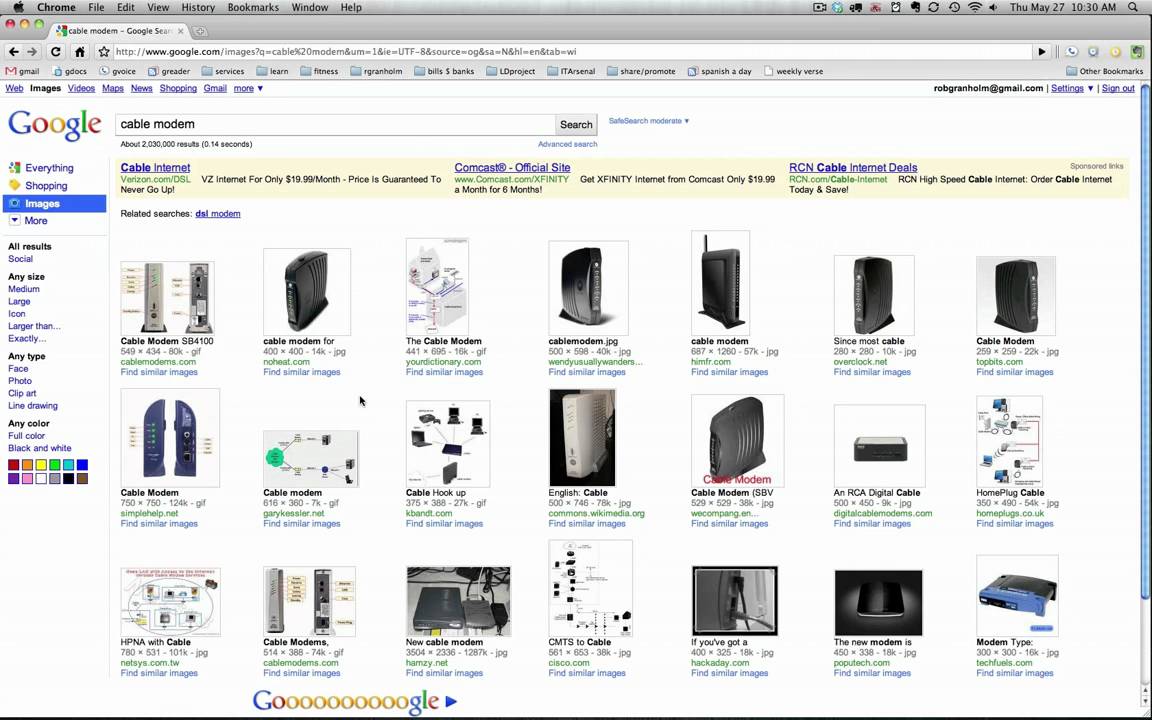This screenshot has height=720, width=1152.
Task: Filter results by the green color swatch
Action: click(54, 465)
